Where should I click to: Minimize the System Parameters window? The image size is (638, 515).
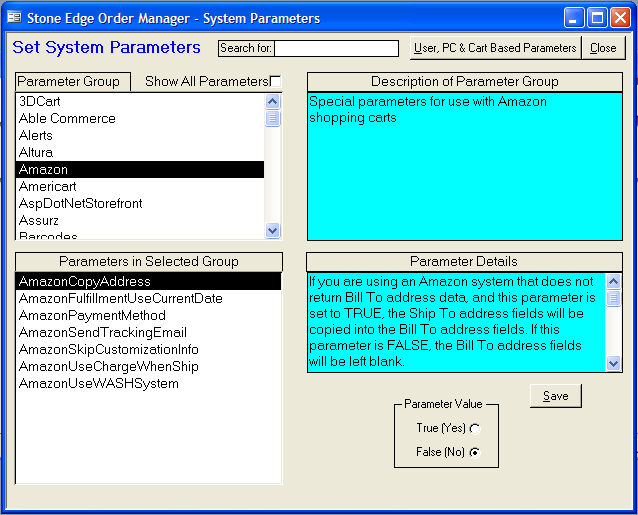[x=574, y=18]
